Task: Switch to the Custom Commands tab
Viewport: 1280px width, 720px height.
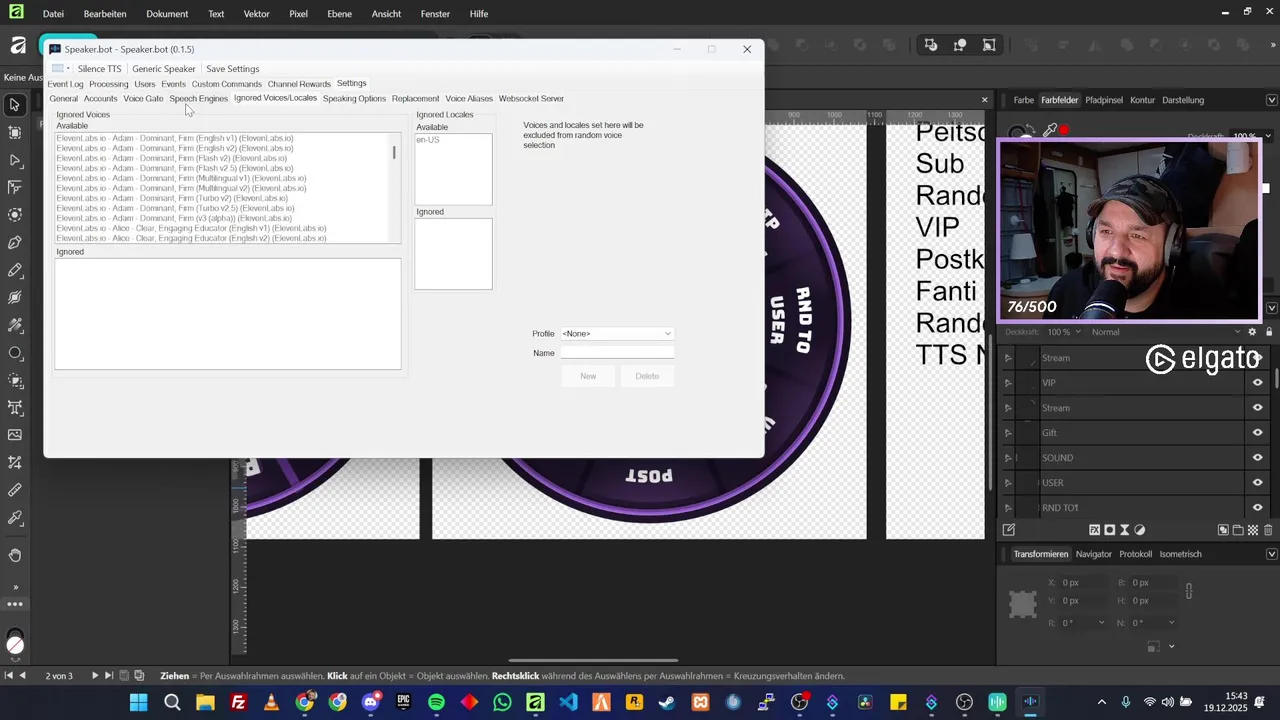Action: click(x=226, y=84)
